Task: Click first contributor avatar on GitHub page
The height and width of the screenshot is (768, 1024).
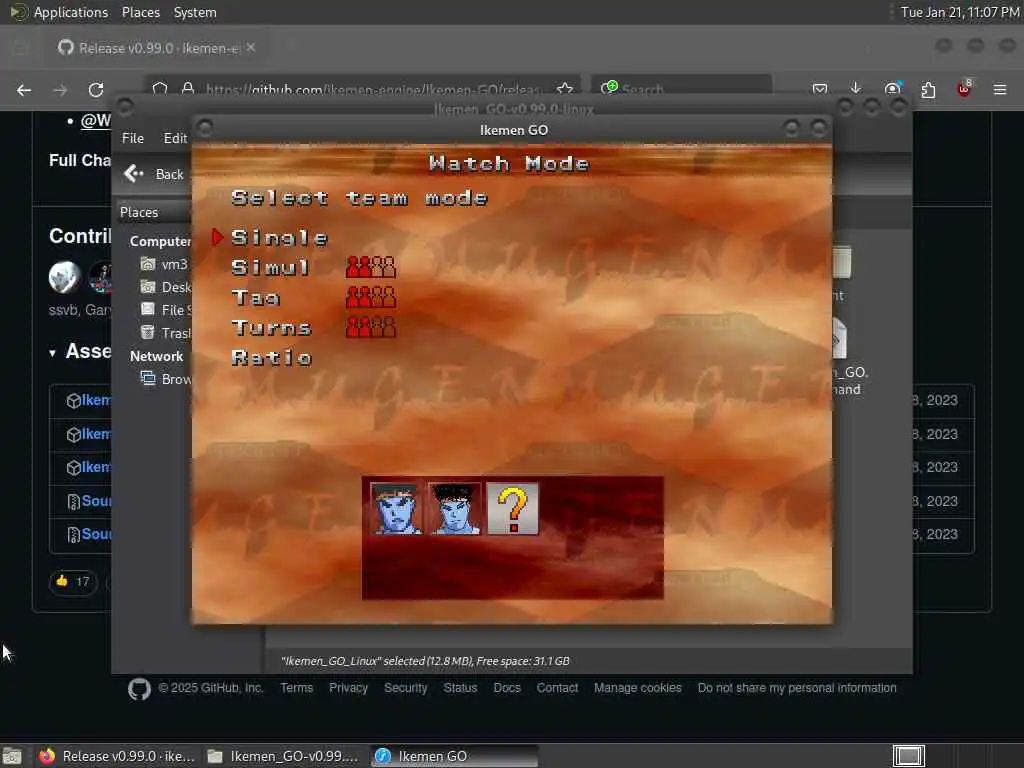Action: (x=65, y=277)
